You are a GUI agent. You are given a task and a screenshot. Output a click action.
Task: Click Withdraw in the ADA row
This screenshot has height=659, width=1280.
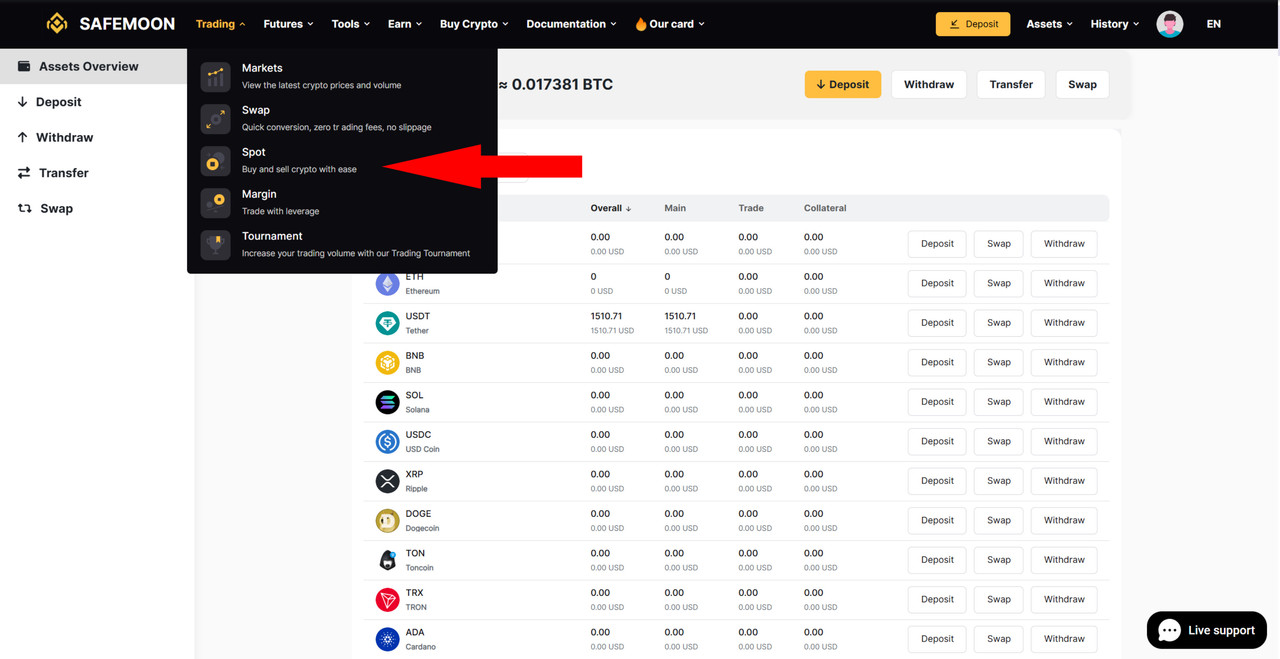pos(1064,639)
